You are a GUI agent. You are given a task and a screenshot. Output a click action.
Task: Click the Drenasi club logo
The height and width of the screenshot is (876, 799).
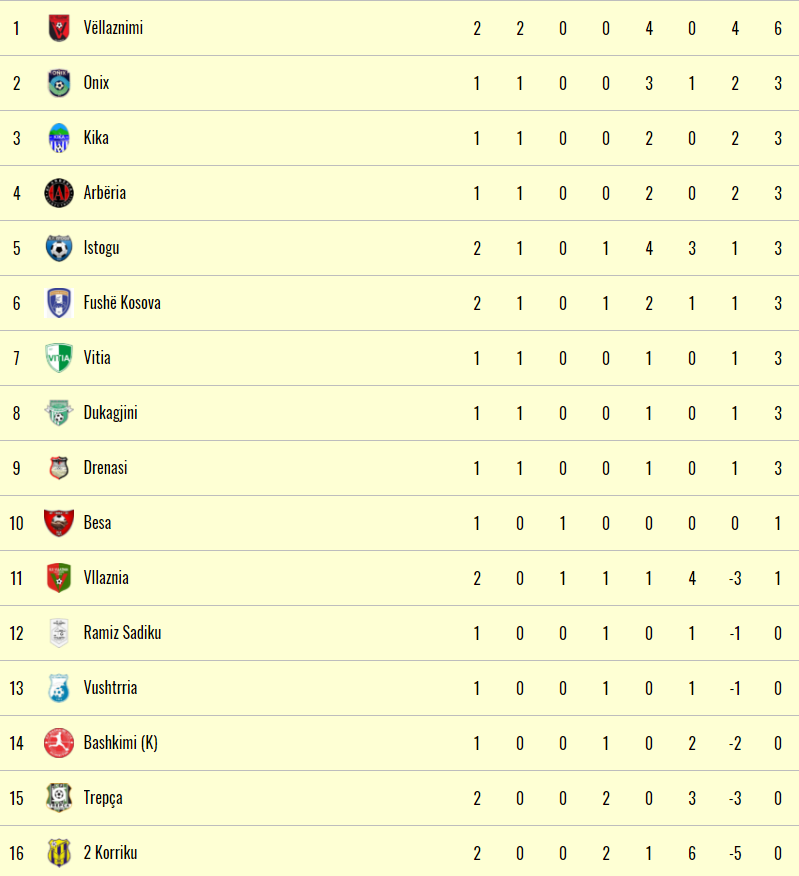(59, 468)
